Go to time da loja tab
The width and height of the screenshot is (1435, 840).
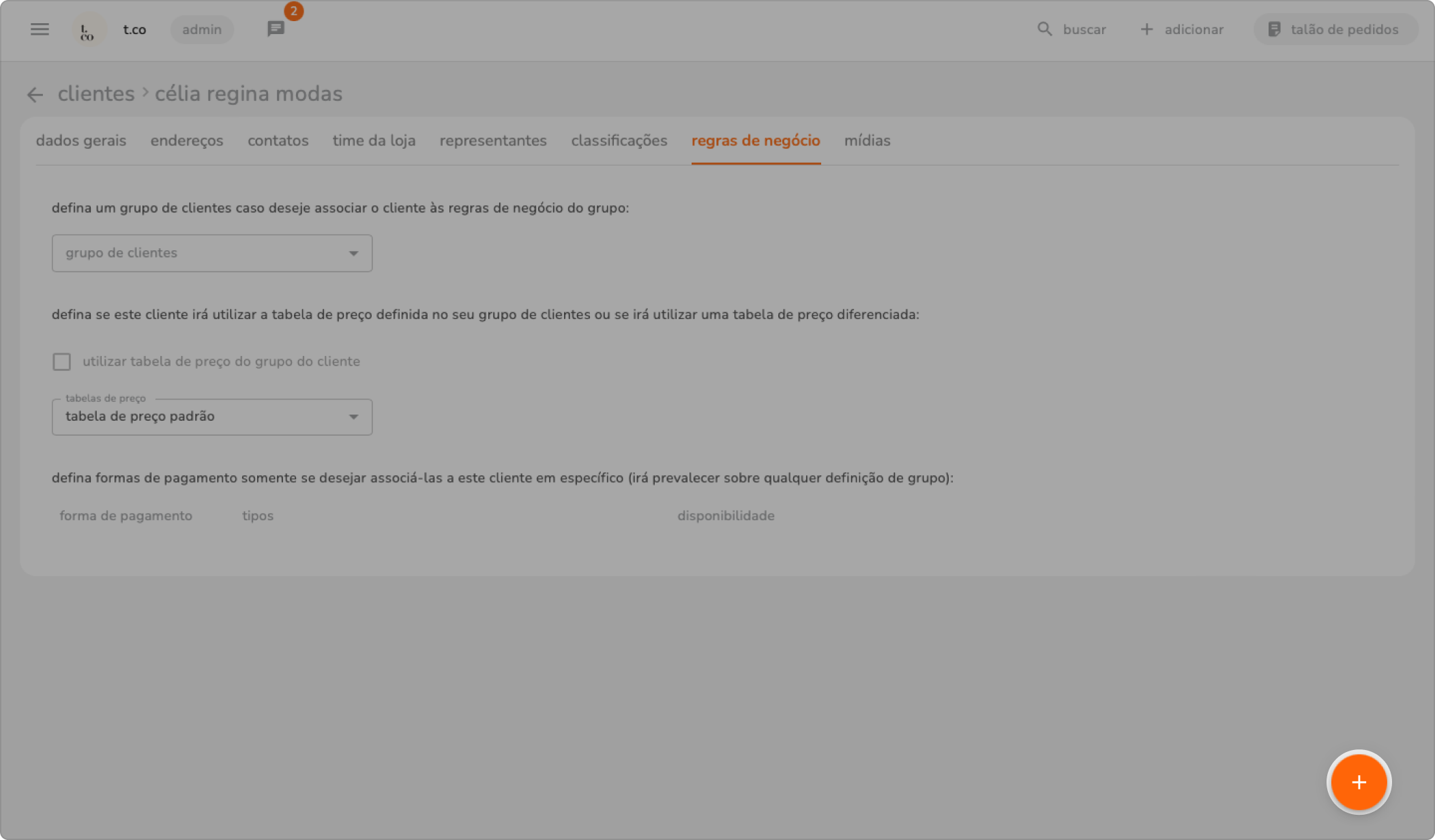click(x=374, y=140)
